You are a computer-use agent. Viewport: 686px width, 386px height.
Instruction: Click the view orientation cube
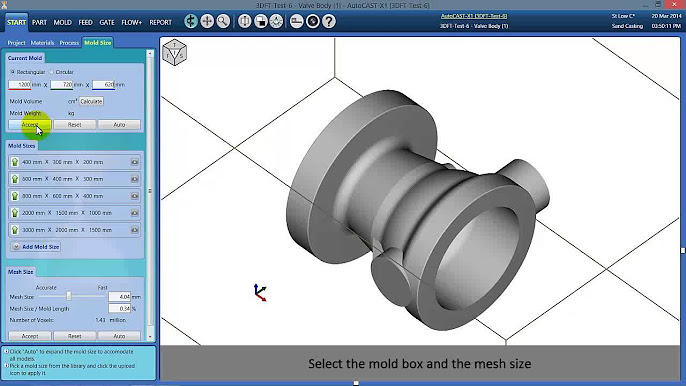tap(175, 52)
